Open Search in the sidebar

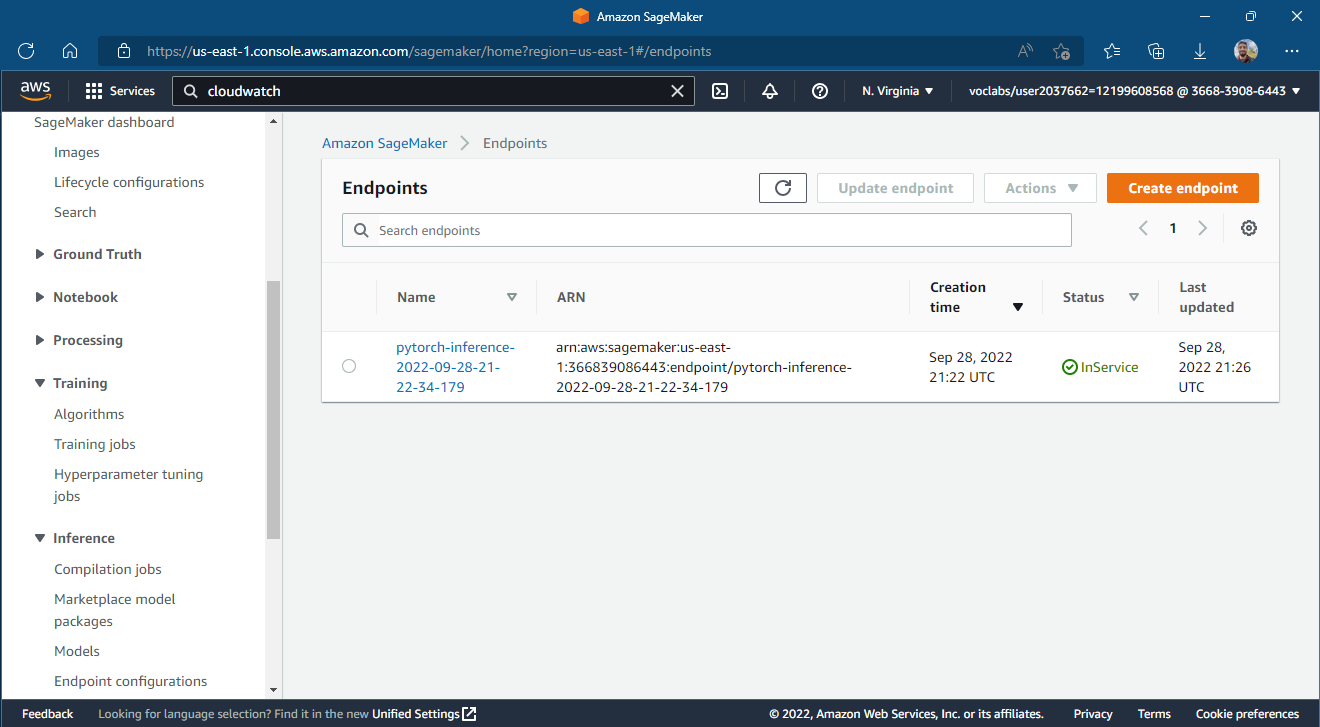click(x=75, y=212)
